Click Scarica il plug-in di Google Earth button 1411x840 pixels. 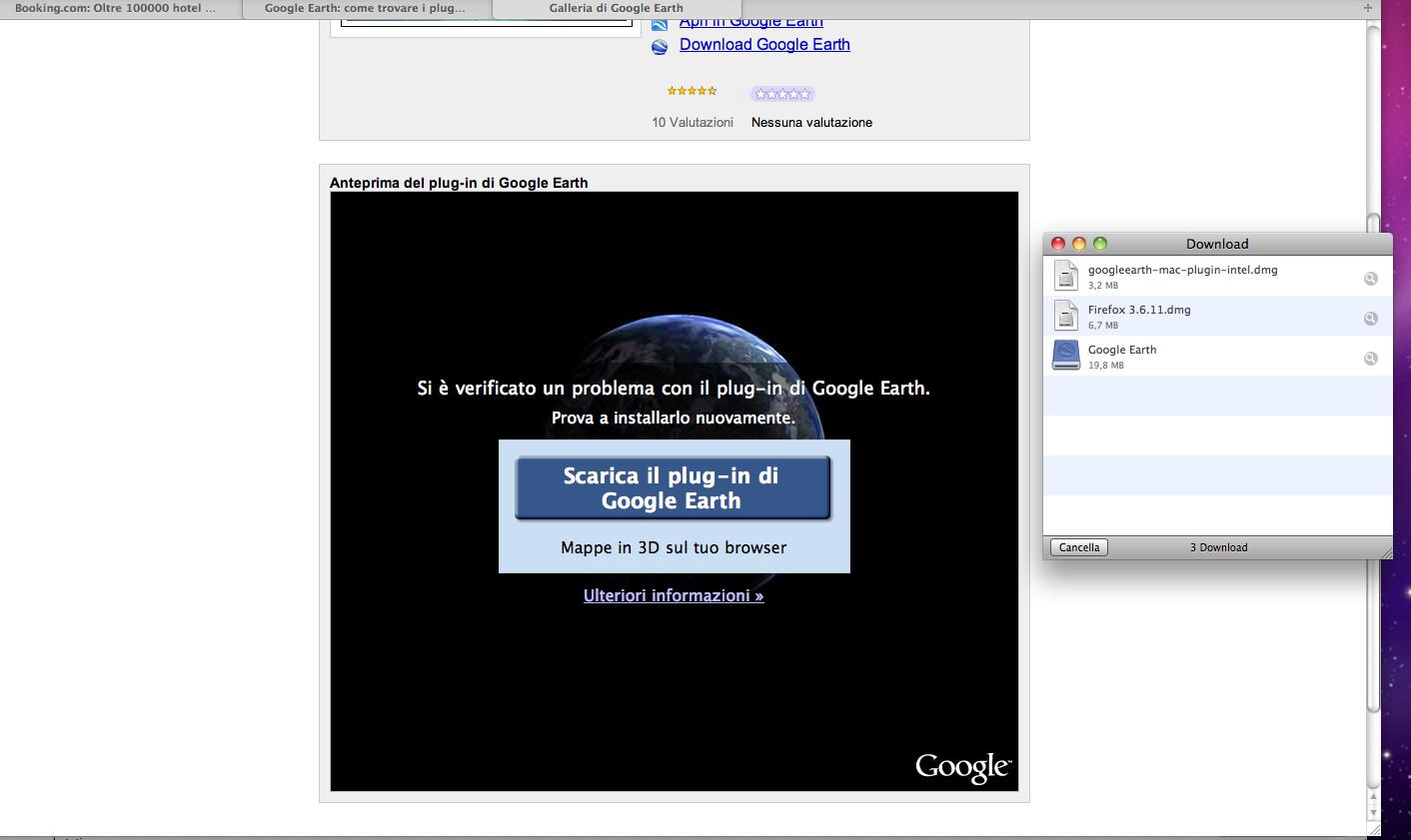click(673, 488)
